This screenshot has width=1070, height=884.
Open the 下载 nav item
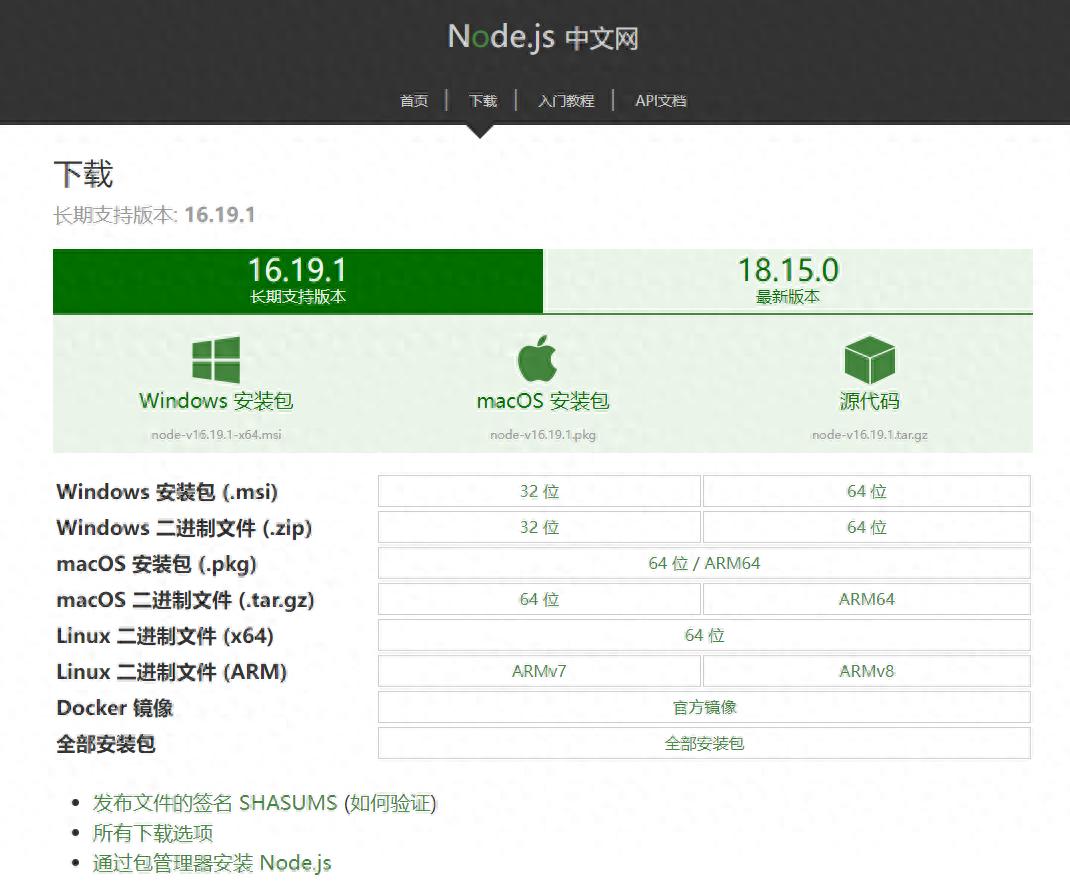tap(482, 101)
